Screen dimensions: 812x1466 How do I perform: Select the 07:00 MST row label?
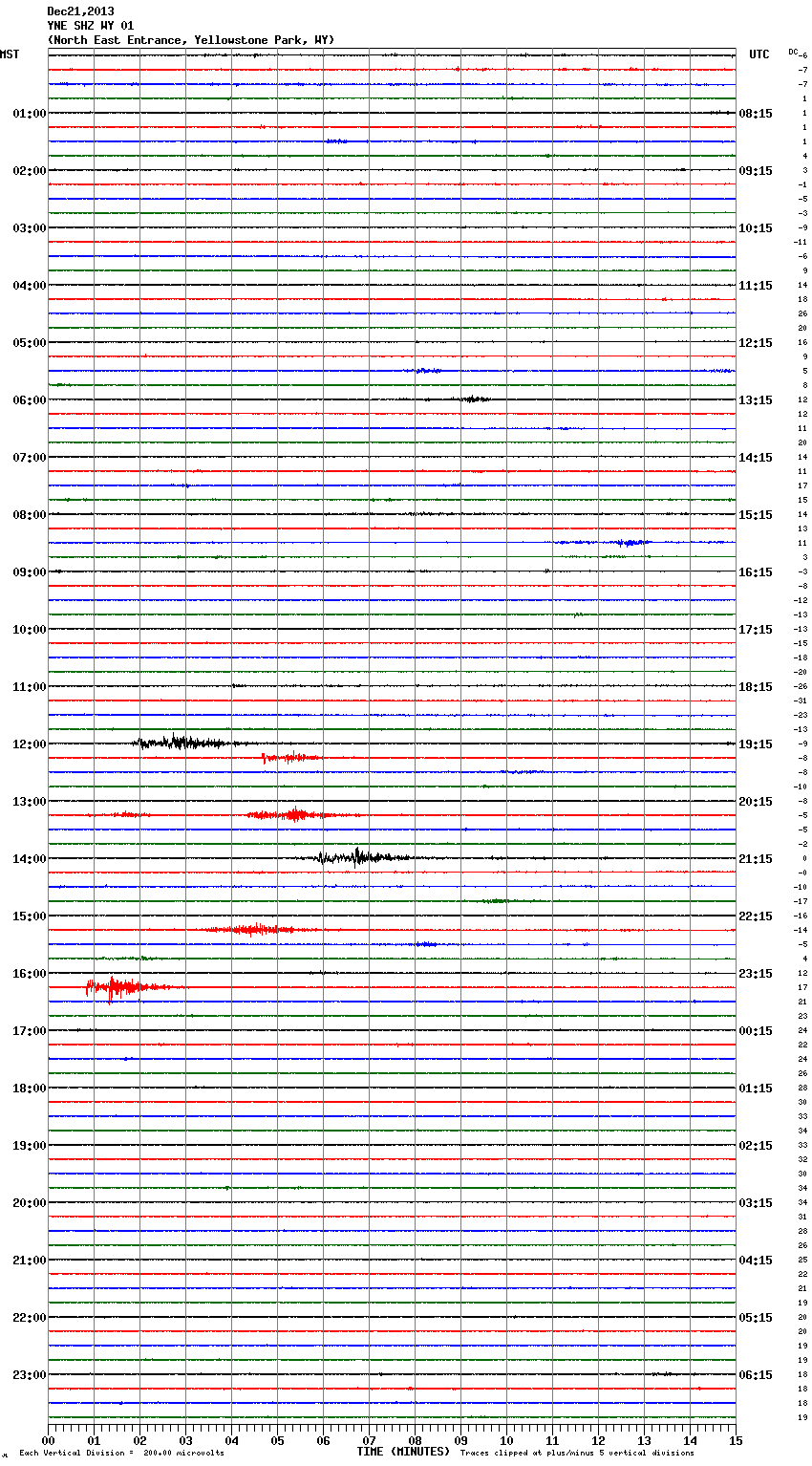[x=30, y=458]
